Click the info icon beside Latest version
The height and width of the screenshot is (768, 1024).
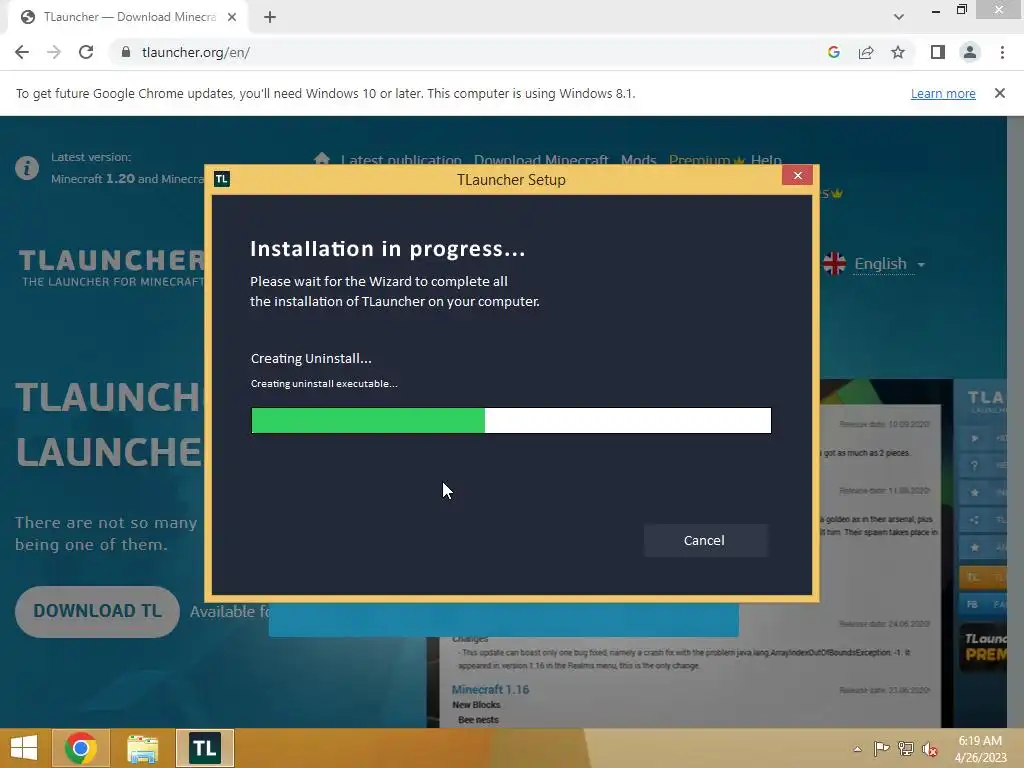[27, 168]
